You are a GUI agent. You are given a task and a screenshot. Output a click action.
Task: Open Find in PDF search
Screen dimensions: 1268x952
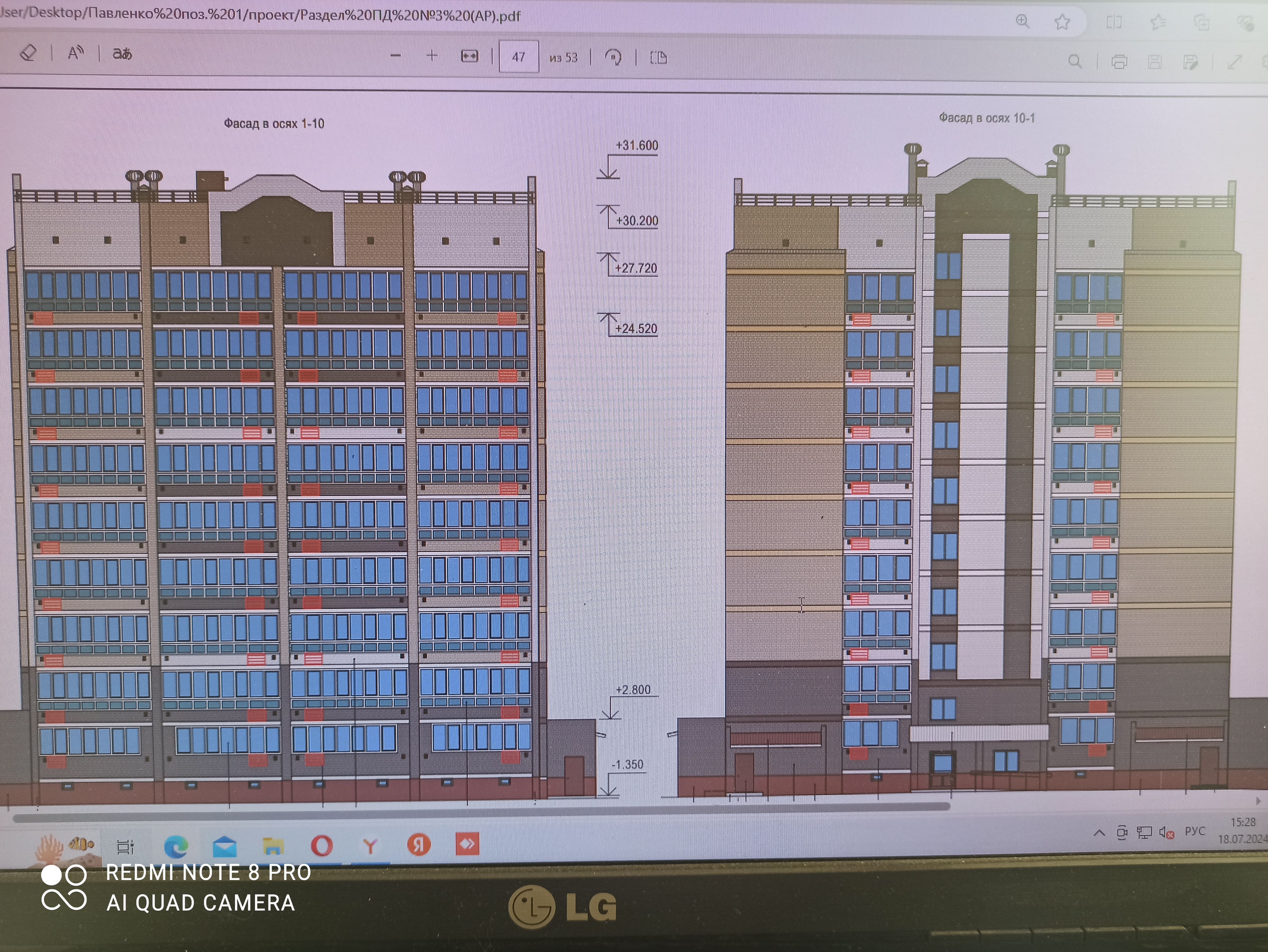[x=1075, y=61]
